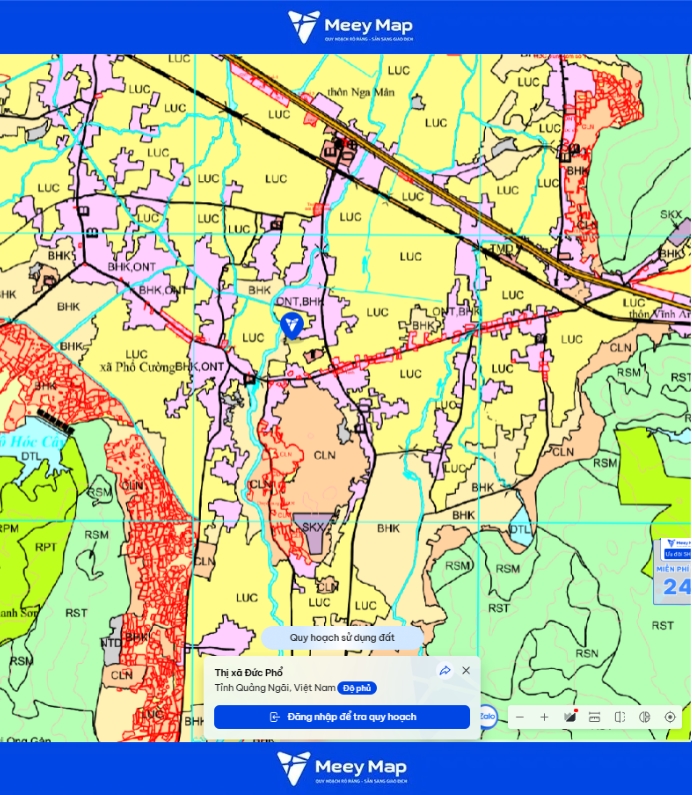Click the Meey Map logo in bottom banner
Screen dimensions: 692x795
click(342, 768)
